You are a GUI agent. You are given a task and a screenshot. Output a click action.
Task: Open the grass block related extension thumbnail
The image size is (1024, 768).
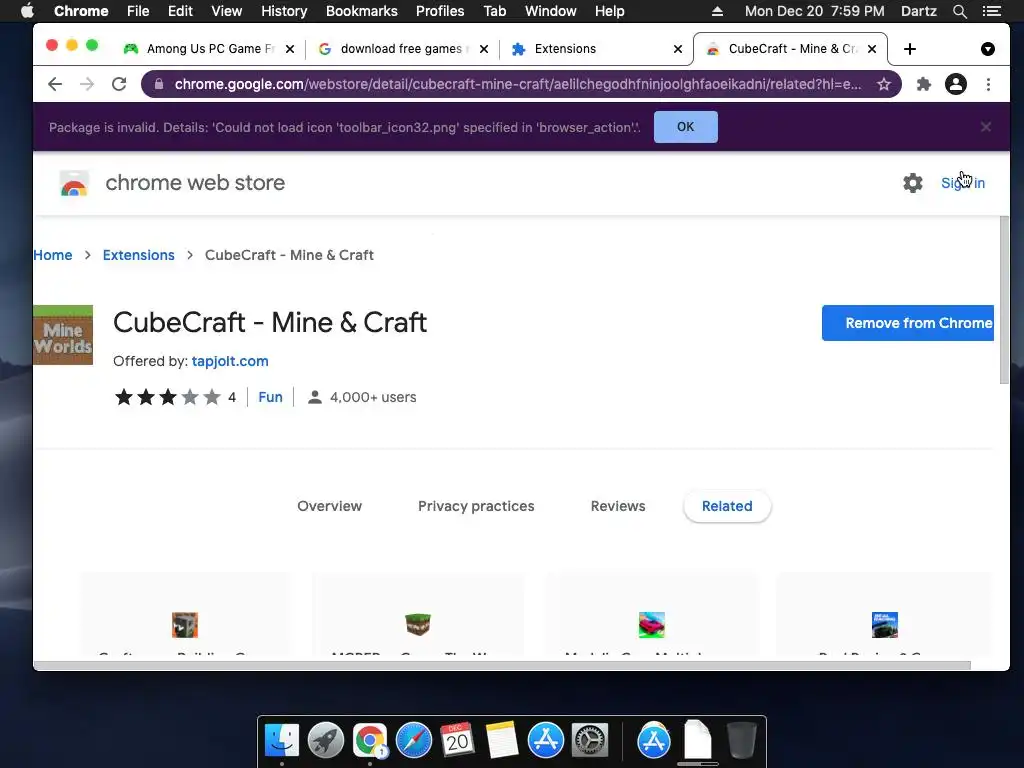pos(418,625)
